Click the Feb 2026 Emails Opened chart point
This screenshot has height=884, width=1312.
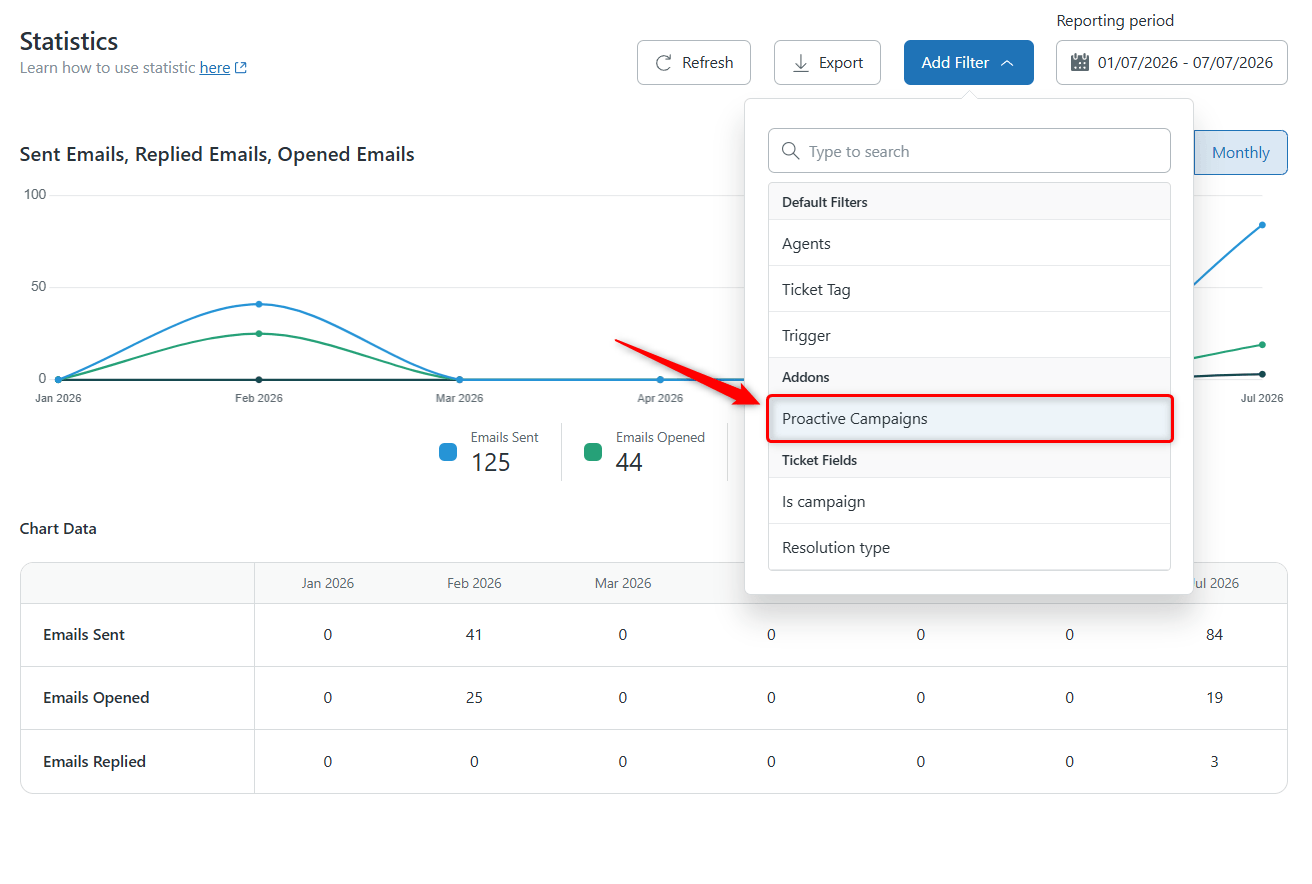click(x=259, y=333)
